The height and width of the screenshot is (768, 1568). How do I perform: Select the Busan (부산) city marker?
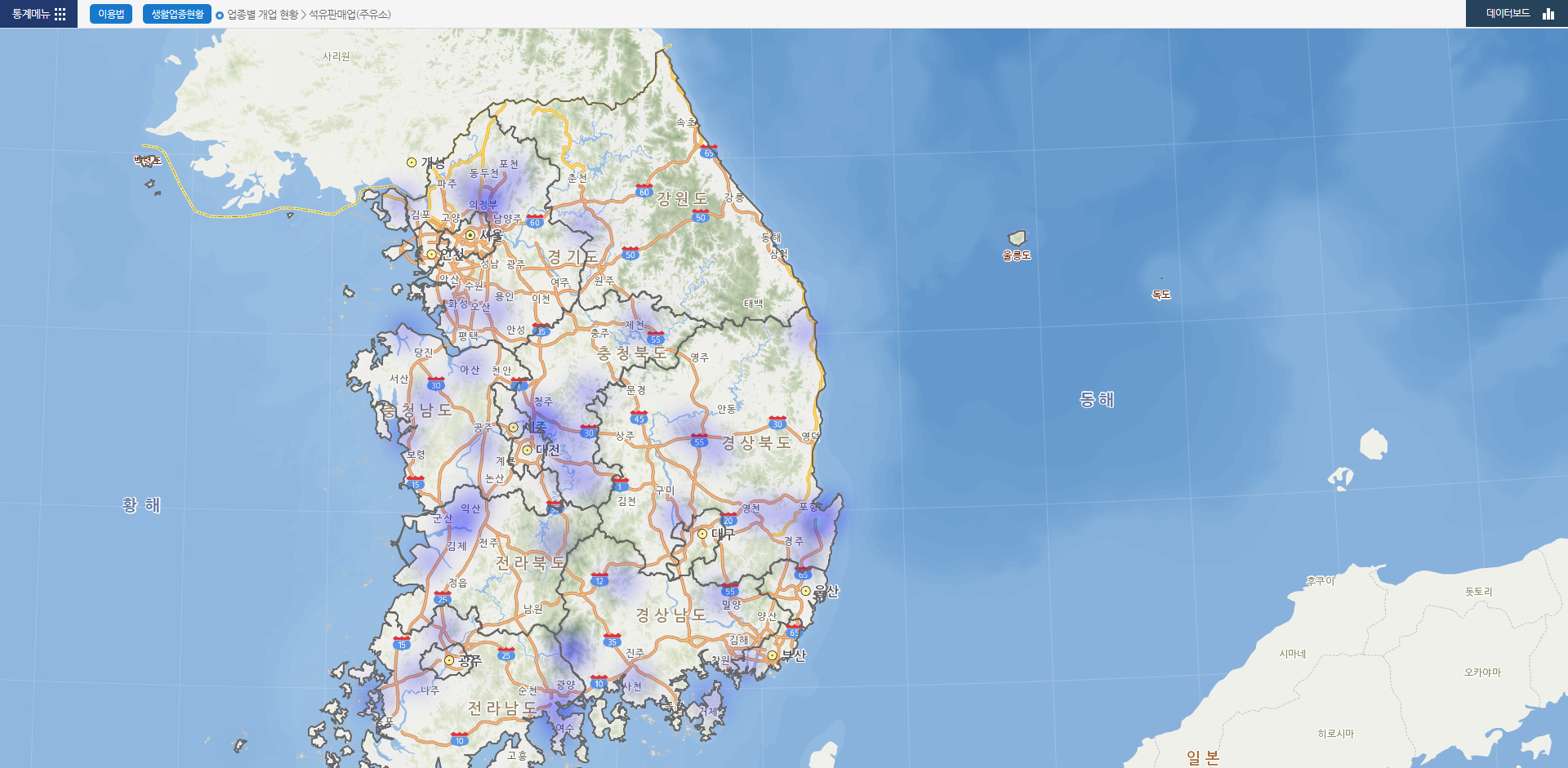(x=773, y=655)
